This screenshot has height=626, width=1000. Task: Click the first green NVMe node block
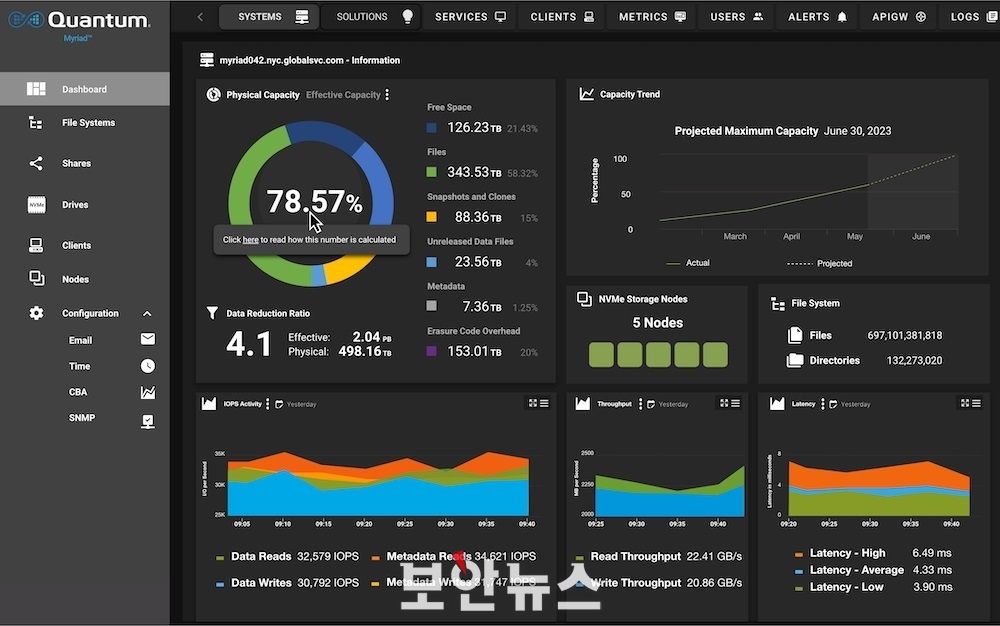click(x=601, y=355)
